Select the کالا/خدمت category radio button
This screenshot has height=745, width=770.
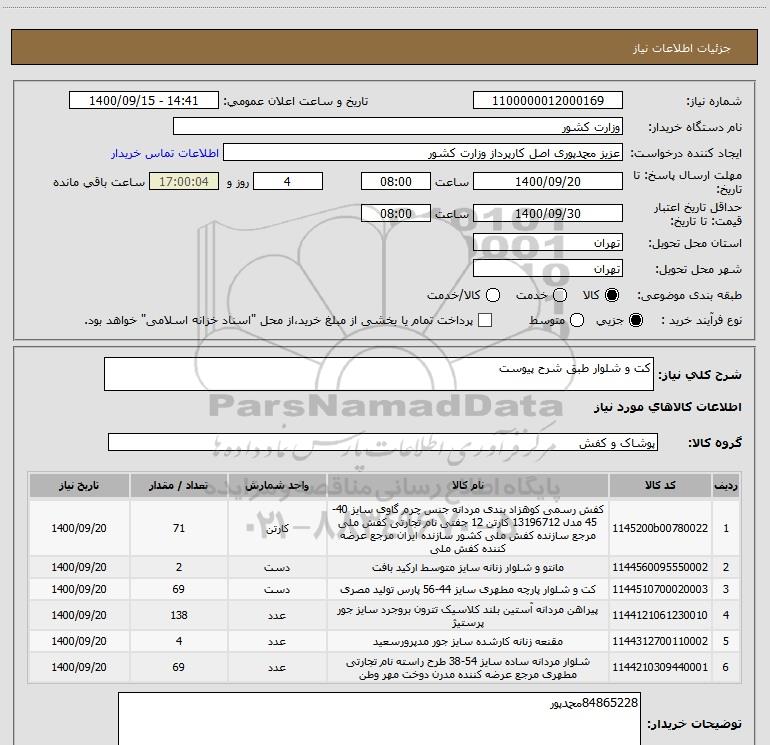(x=493, y=295)
